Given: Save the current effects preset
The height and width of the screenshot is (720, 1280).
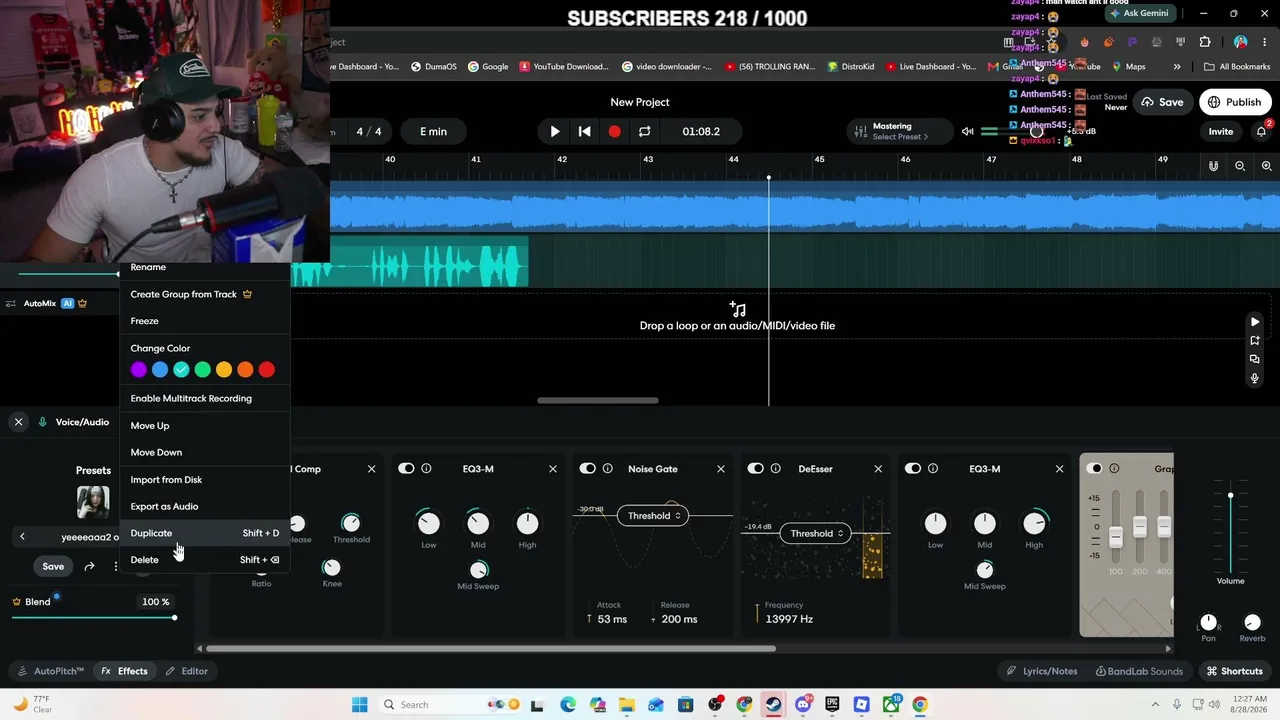Looking at the screenshot, I should [x=53, y=566].
